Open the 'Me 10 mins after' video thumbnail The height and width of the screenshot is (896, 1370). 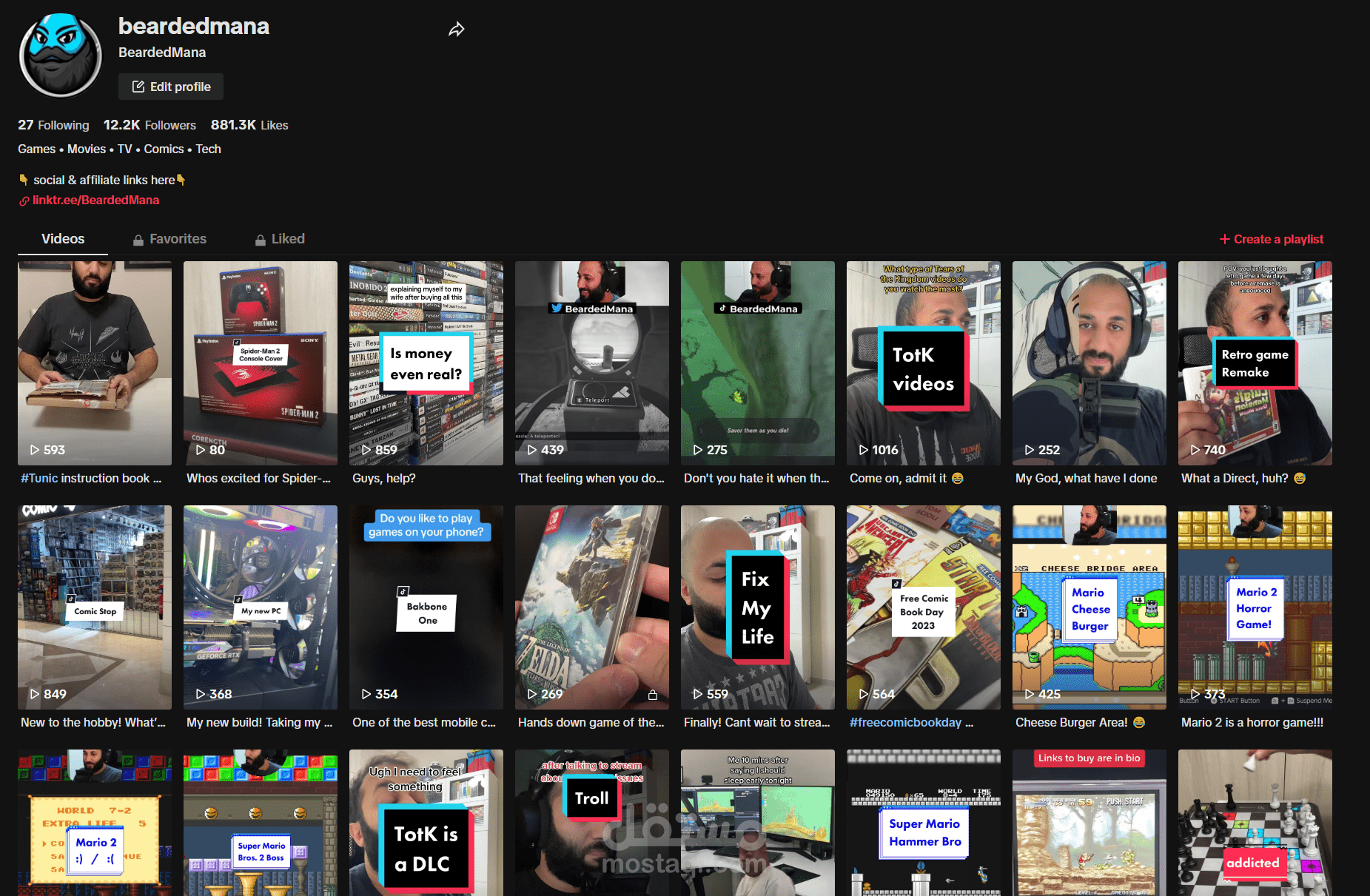tap(758, 823)
